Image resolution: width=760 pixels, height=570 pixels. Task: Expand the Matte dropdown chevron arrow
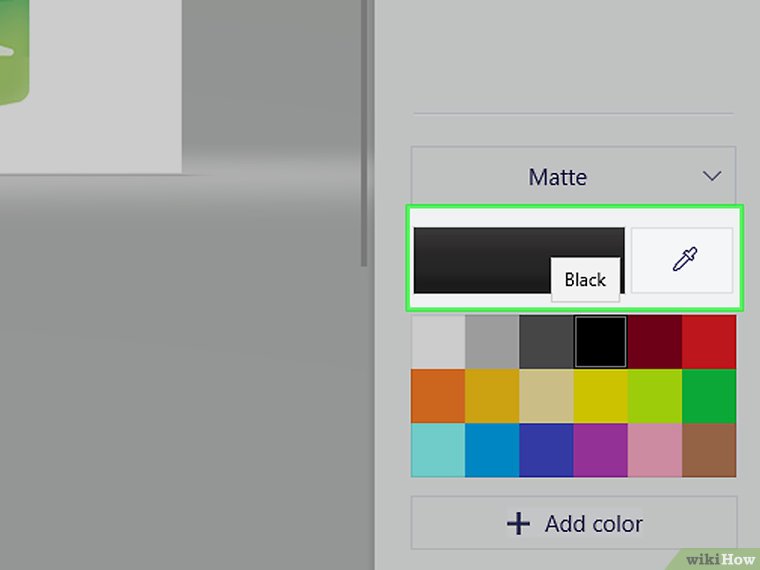point(712,176)
